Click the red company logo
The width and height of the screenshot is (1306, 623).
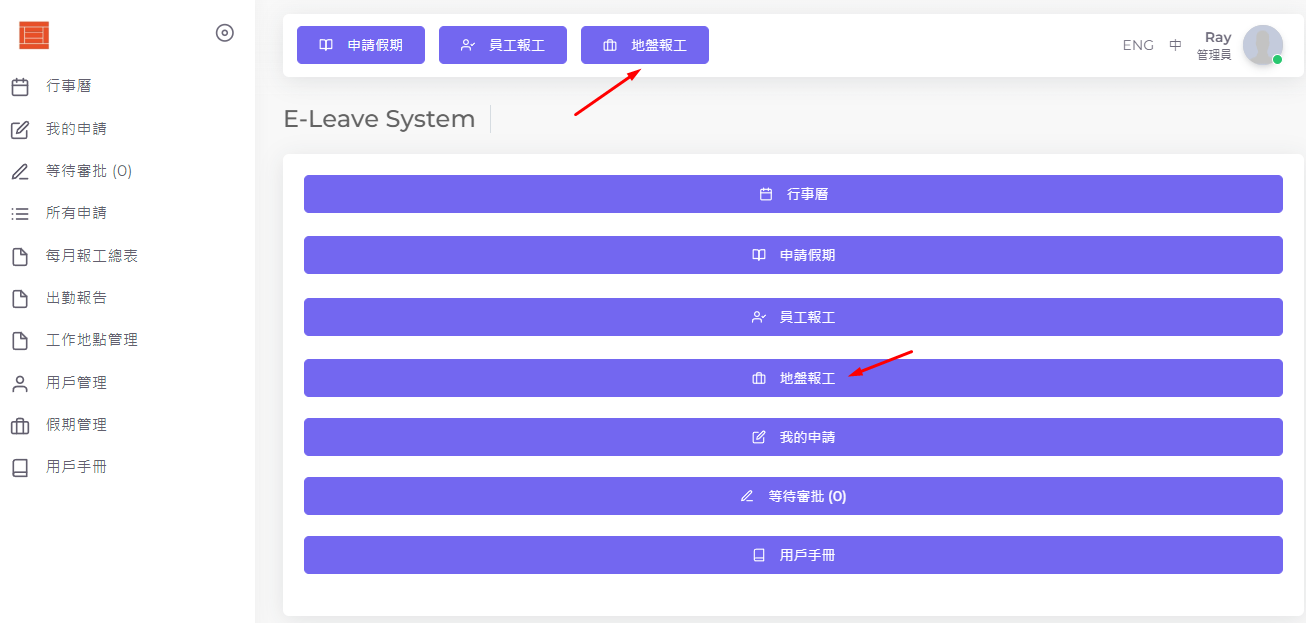pyautogui.click(x=34, y=35)
